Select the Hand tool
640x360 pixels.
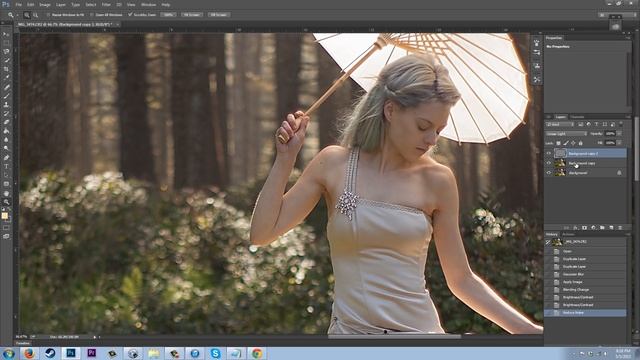(x=6, y=193)
